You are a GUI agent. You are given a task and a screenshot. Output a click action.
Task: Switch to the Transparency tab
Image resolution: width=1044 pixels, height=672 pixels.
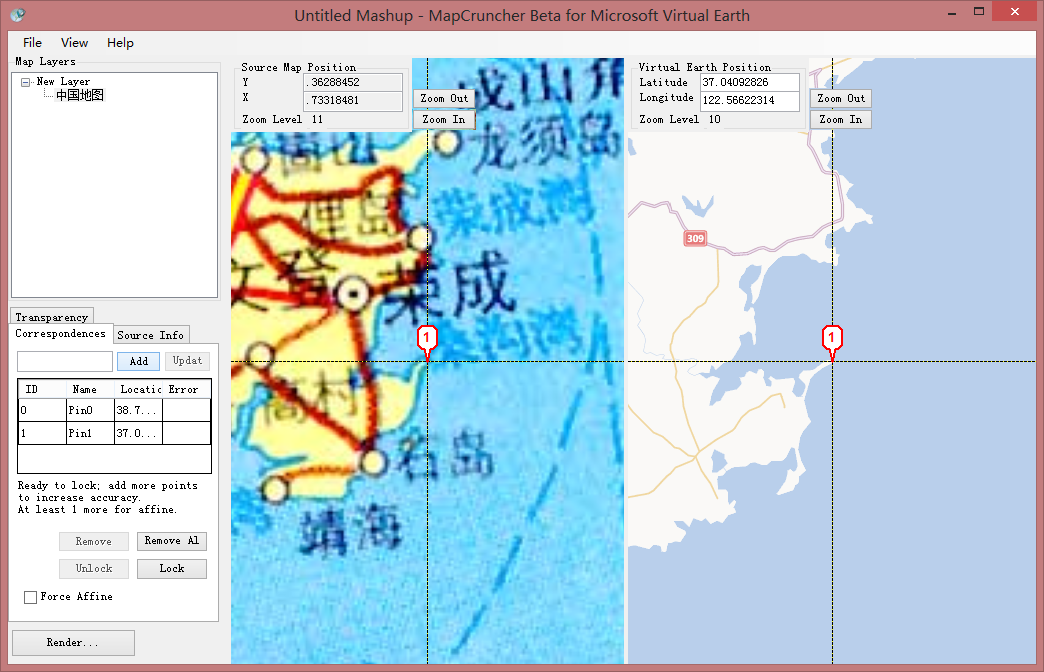click(x=52, y=317)
